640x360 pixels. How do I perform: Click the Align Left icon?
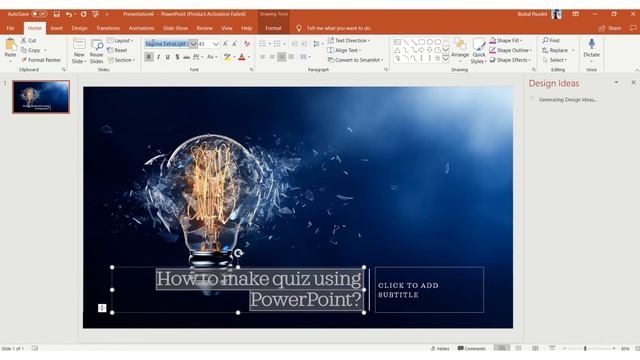pyautogui.click(x=263, y=57)
